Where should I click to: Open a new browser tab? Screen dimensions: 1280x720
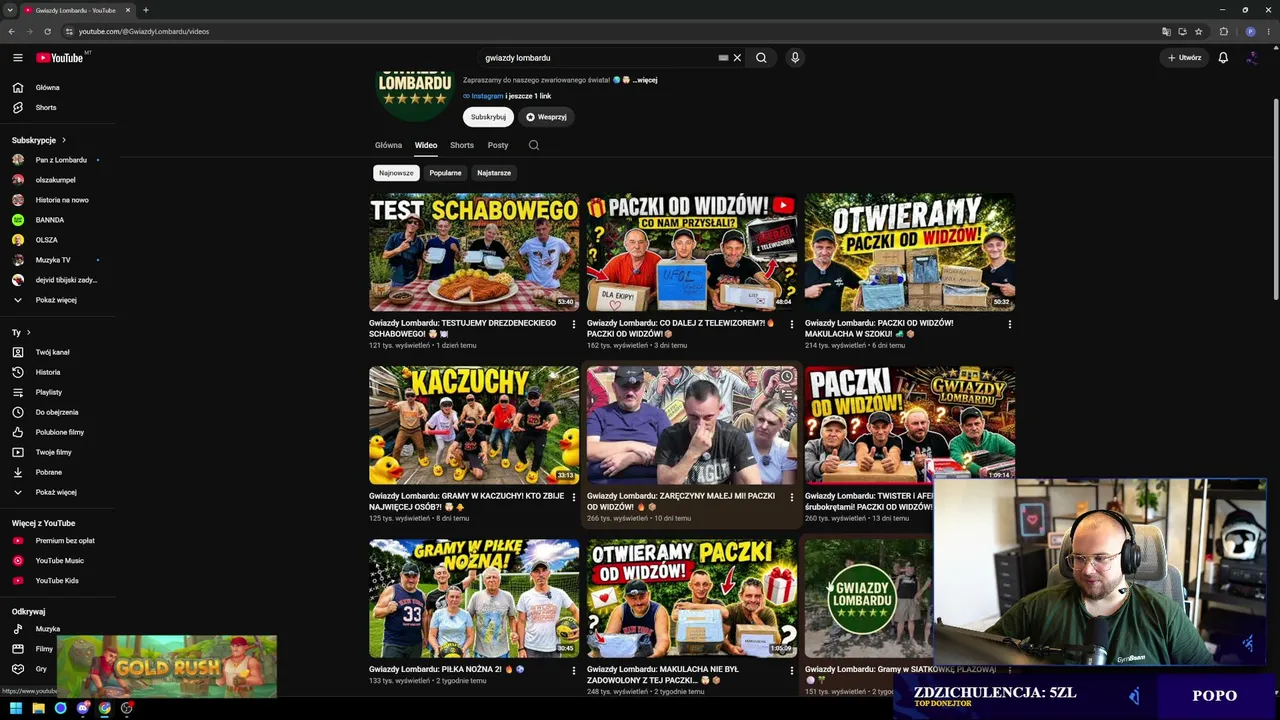click(x=146, y=10)
